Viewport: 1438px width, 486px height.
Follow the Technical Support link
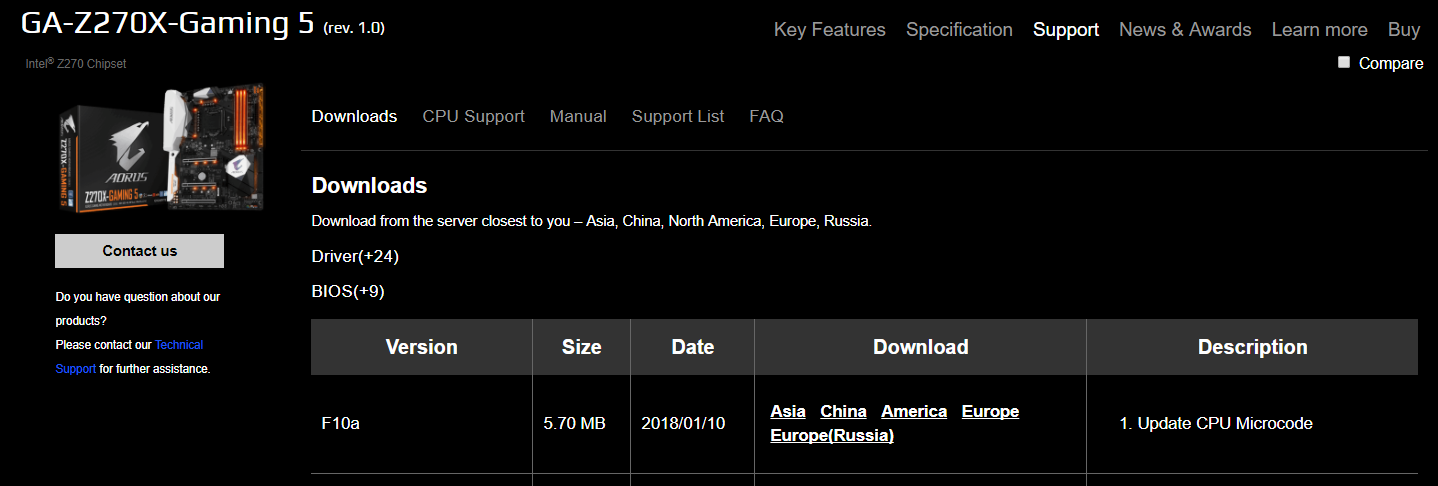pos(178,345)
